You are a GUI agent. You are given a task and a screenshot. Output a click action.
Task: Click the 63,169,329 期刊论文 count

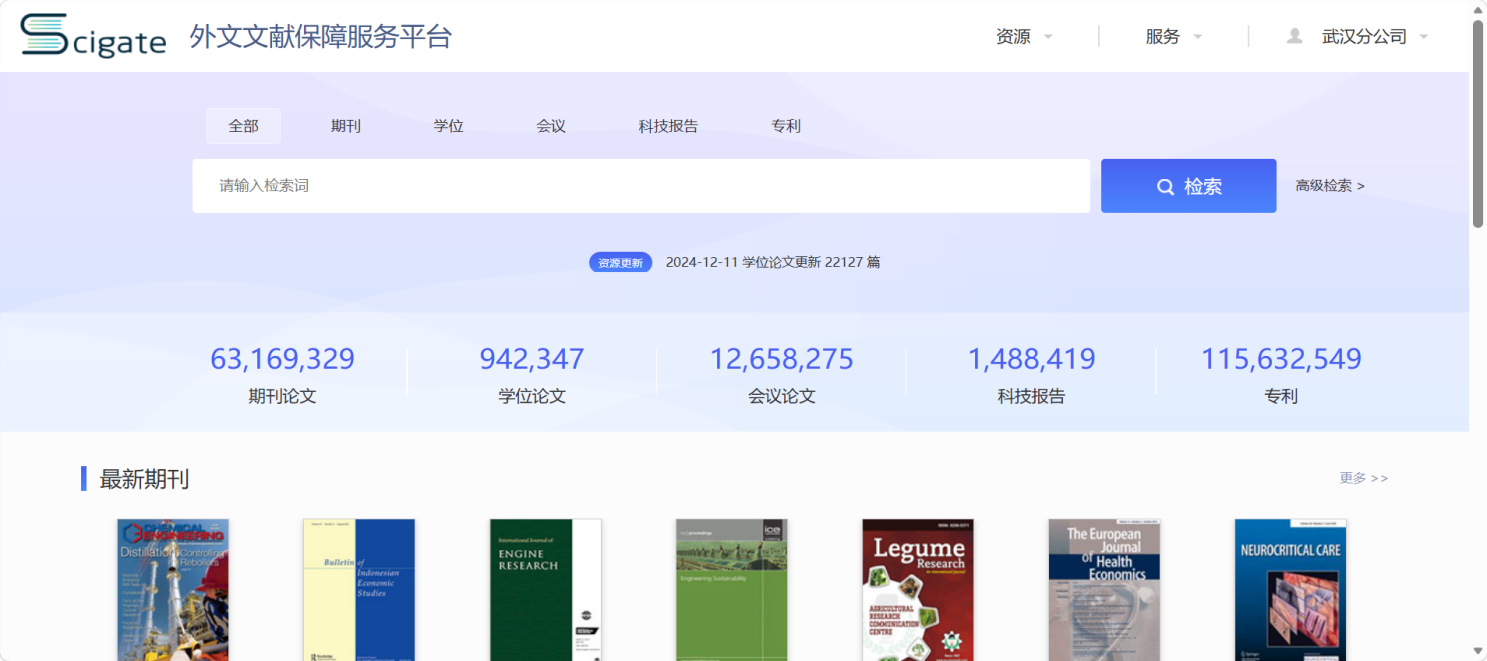point(282,374)
